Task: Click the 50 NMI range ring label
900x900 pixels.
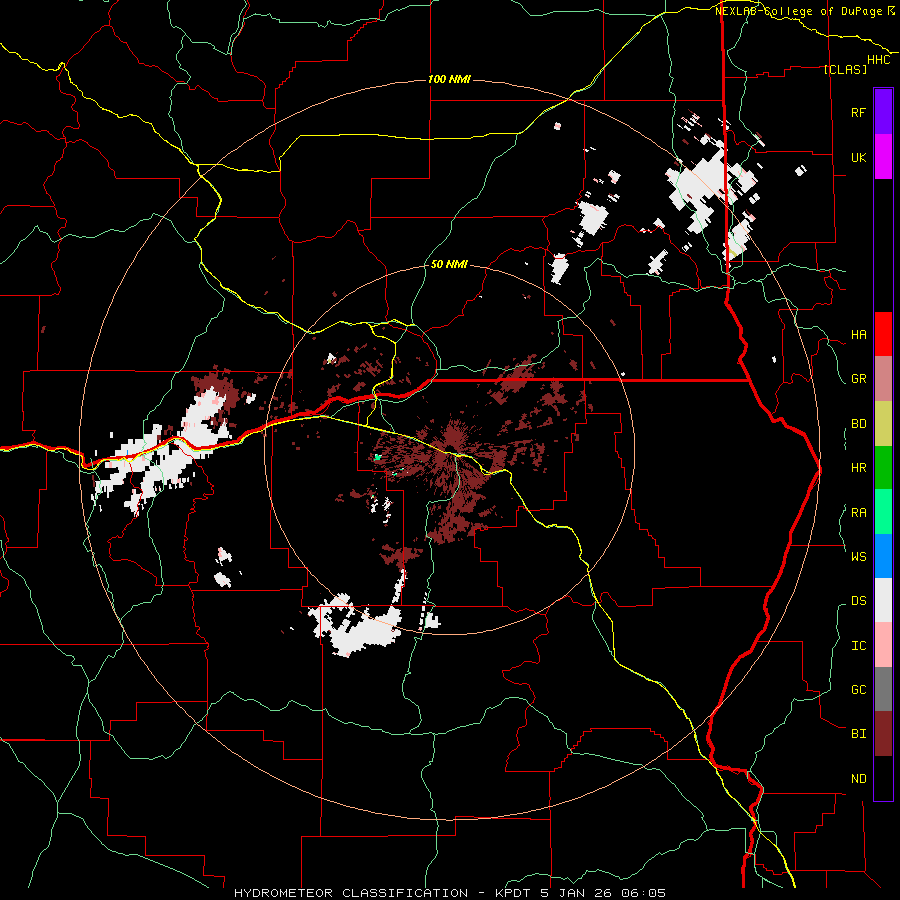Action: [x=449, y=264]
